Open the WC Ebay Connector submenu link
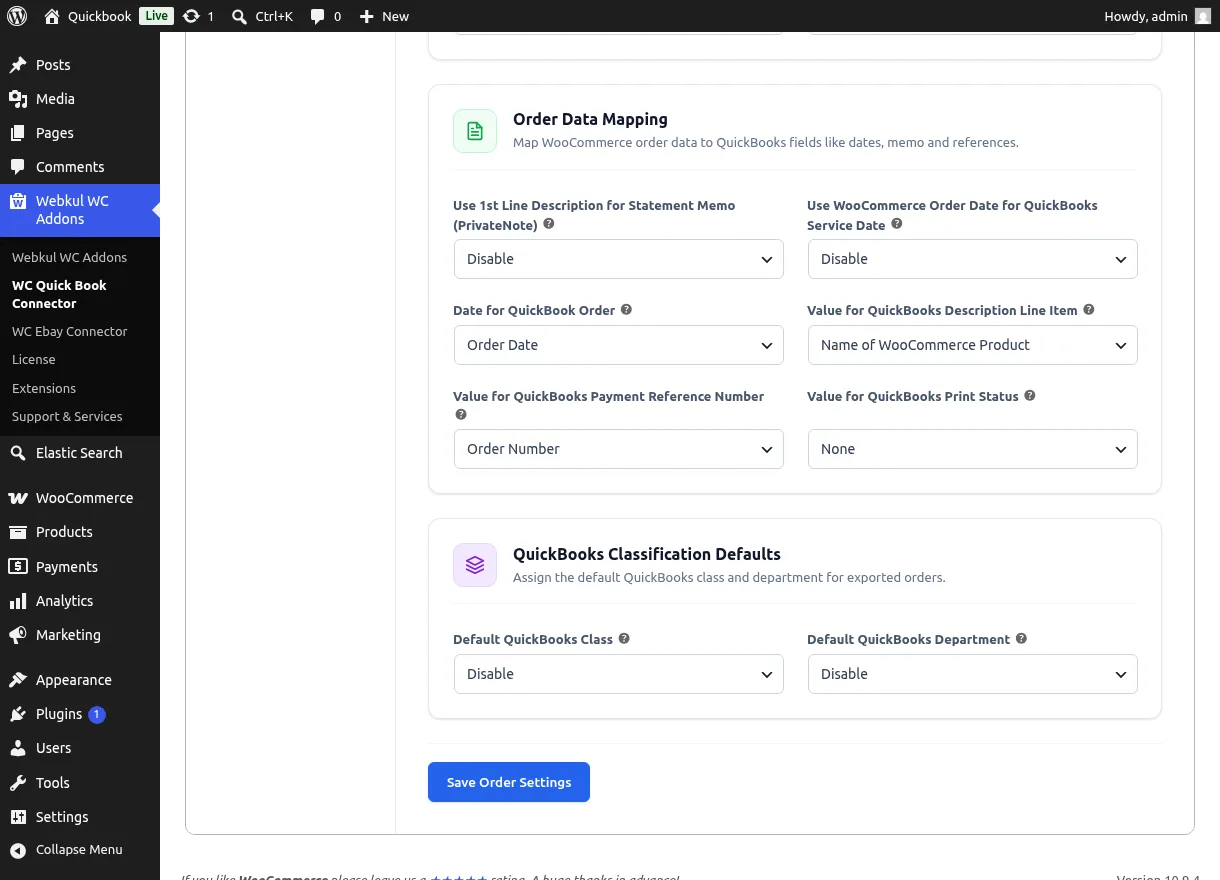This screenshot has height=880, width=1220. click(x=70, y=331)
